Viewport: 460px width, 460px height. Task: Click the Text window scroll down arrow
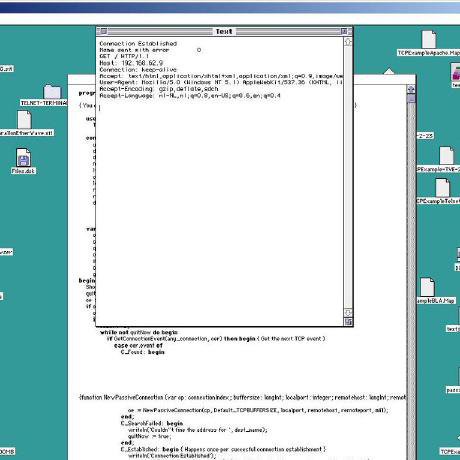348,313
